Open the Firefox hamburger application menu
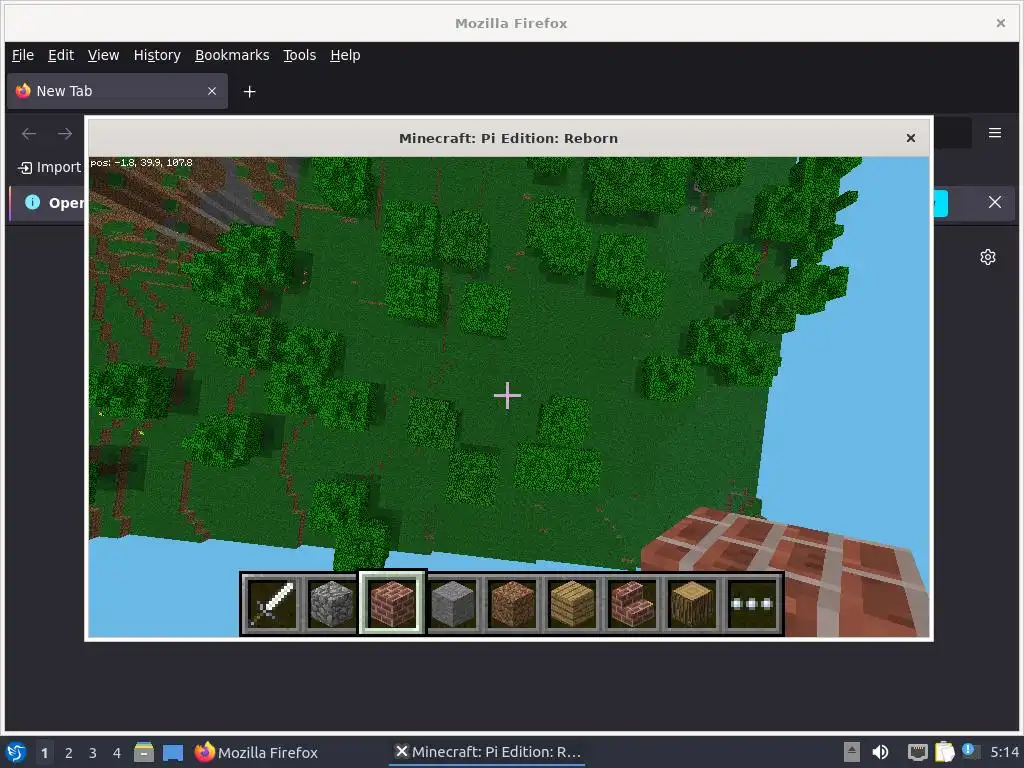 [995, 133]
